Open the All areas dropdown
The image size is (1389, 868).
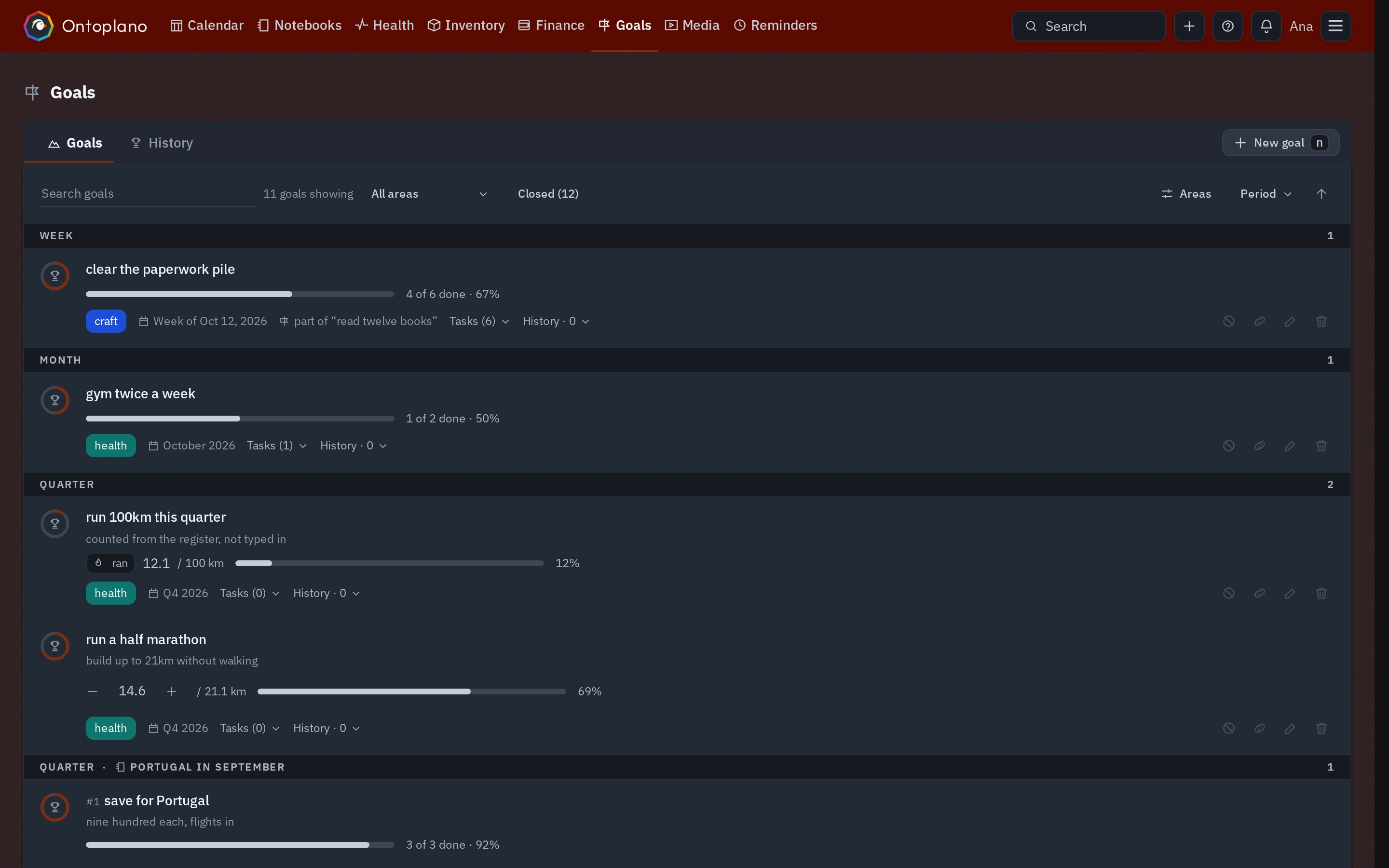(429, 193)
